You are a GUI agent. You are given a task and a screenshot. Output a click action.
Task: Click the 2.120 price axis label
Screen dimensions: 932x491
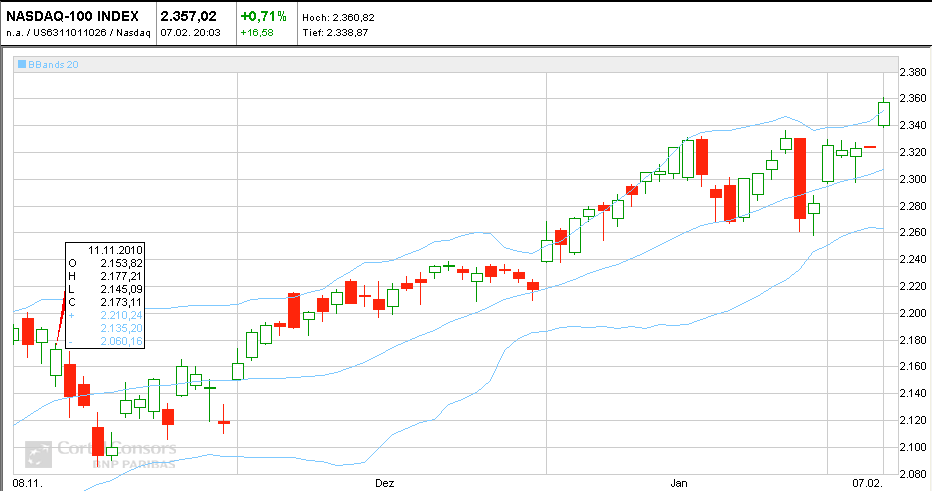913,420
